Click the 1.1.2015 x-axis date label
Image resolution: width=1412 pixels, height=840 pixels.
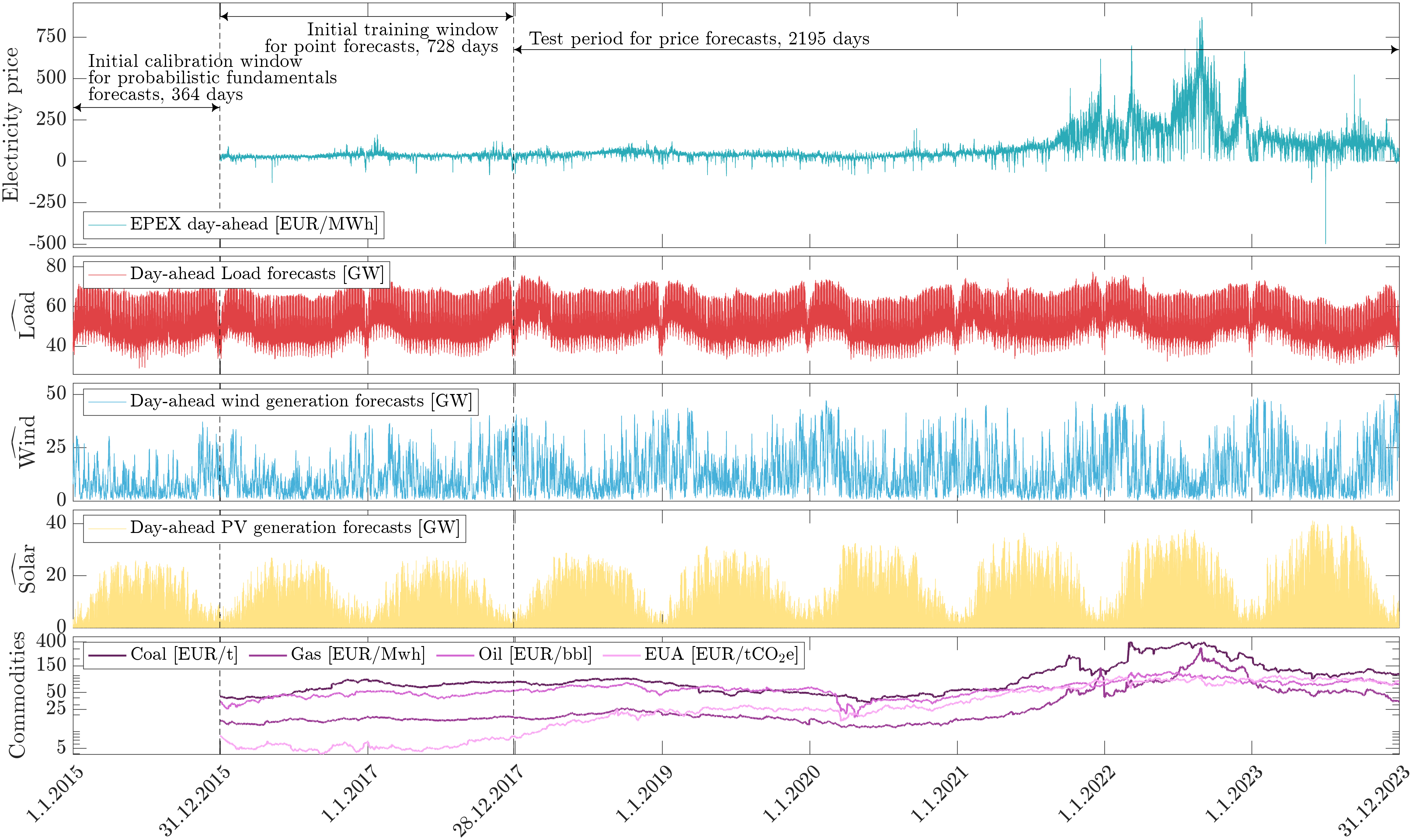pyautogui.click(x=55, y=794)
